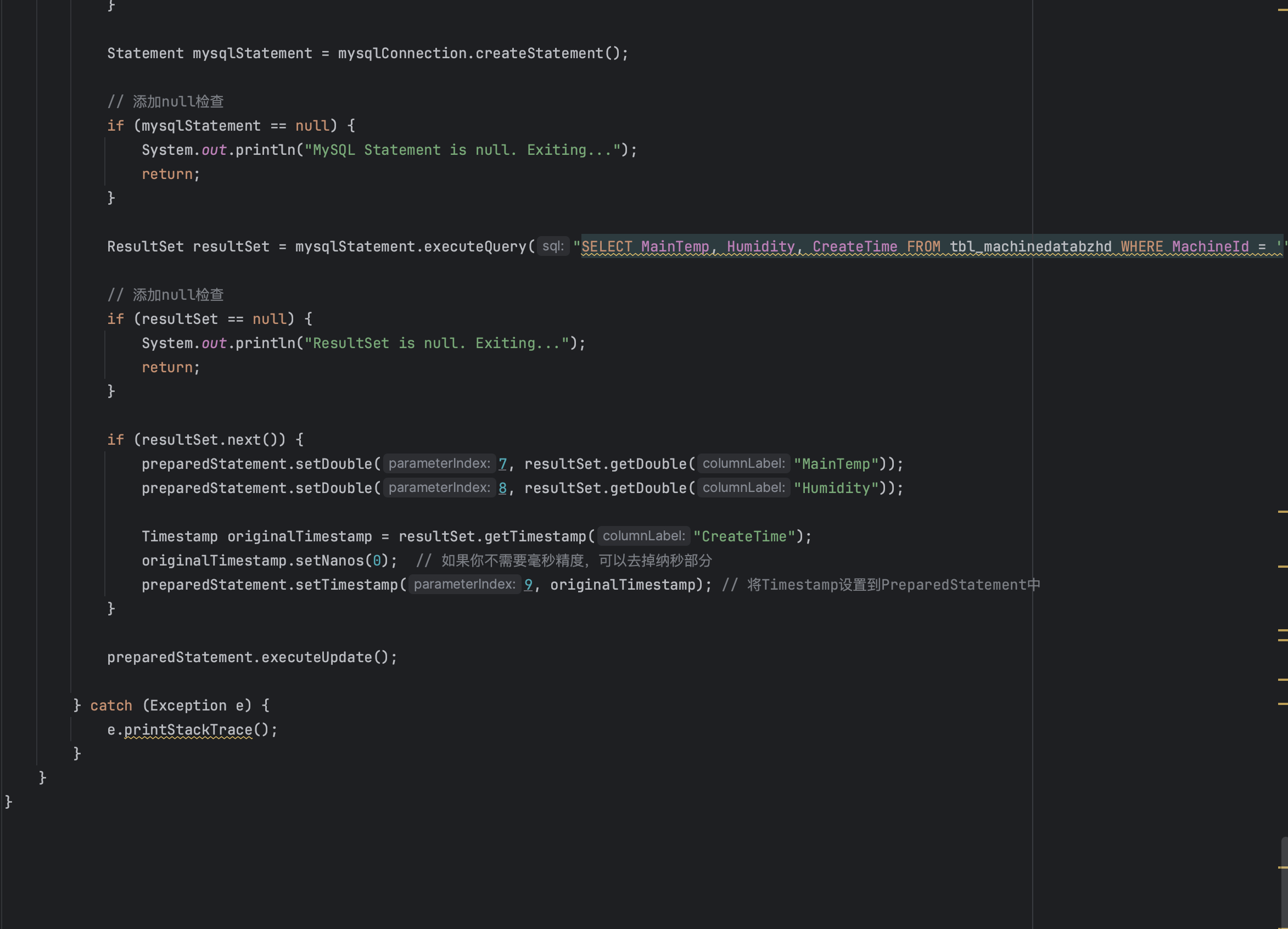
Task: Click the "CreateTime" string in getTimestamp
Action: click(744, 536)
